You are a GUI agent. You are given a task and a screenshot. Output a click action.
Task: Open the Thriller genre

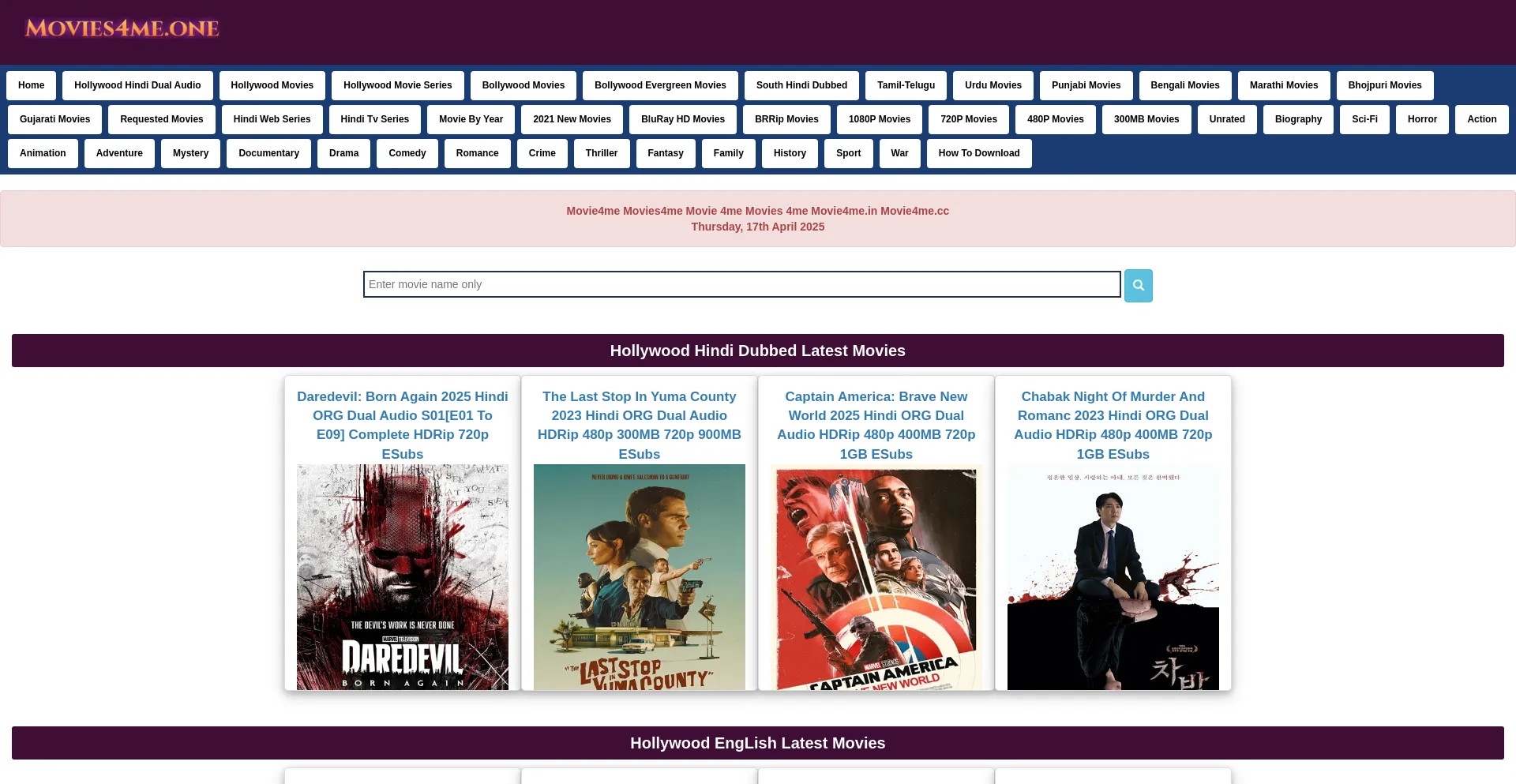click(x=602, y=153)
